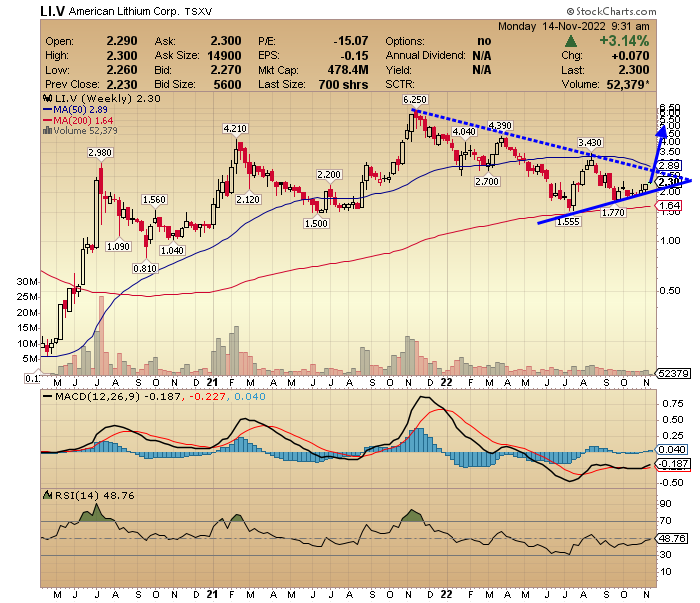This screenshot has height=603, width=700.
Task: Select the Mkt Cap value 478.4M
Action: [x=348, y=70]
